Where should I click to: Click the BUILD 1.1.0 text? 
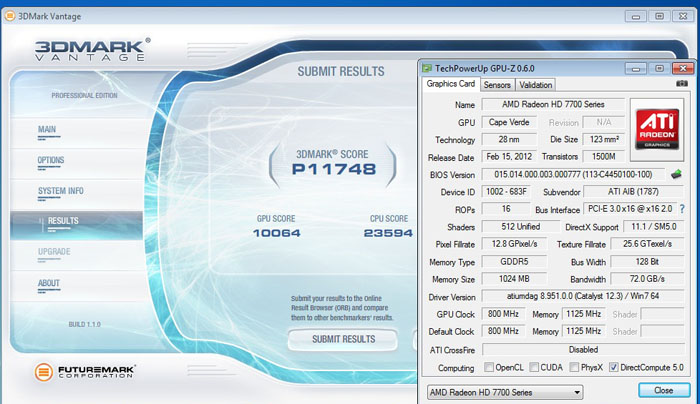point(84,324)
